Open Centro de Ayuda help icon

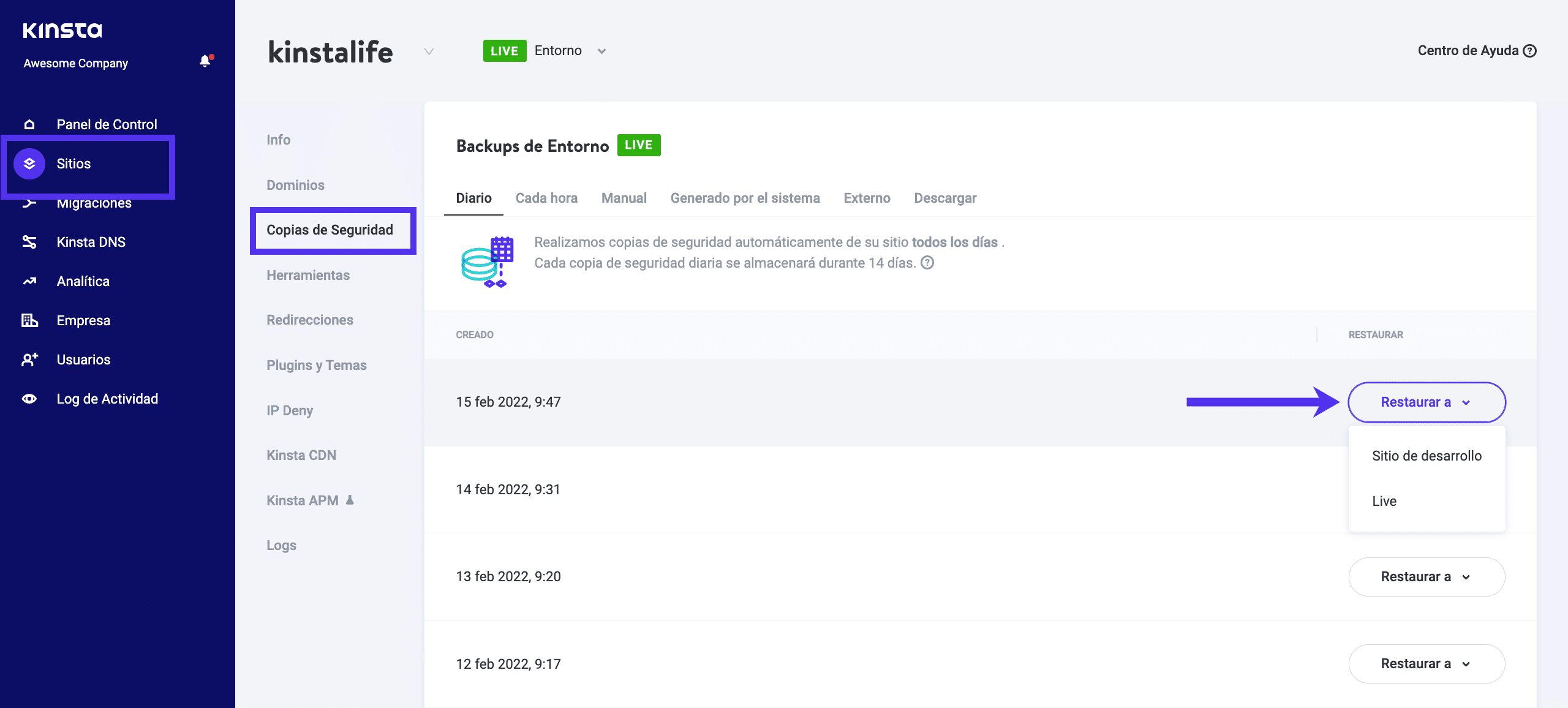pos(1530,51)
